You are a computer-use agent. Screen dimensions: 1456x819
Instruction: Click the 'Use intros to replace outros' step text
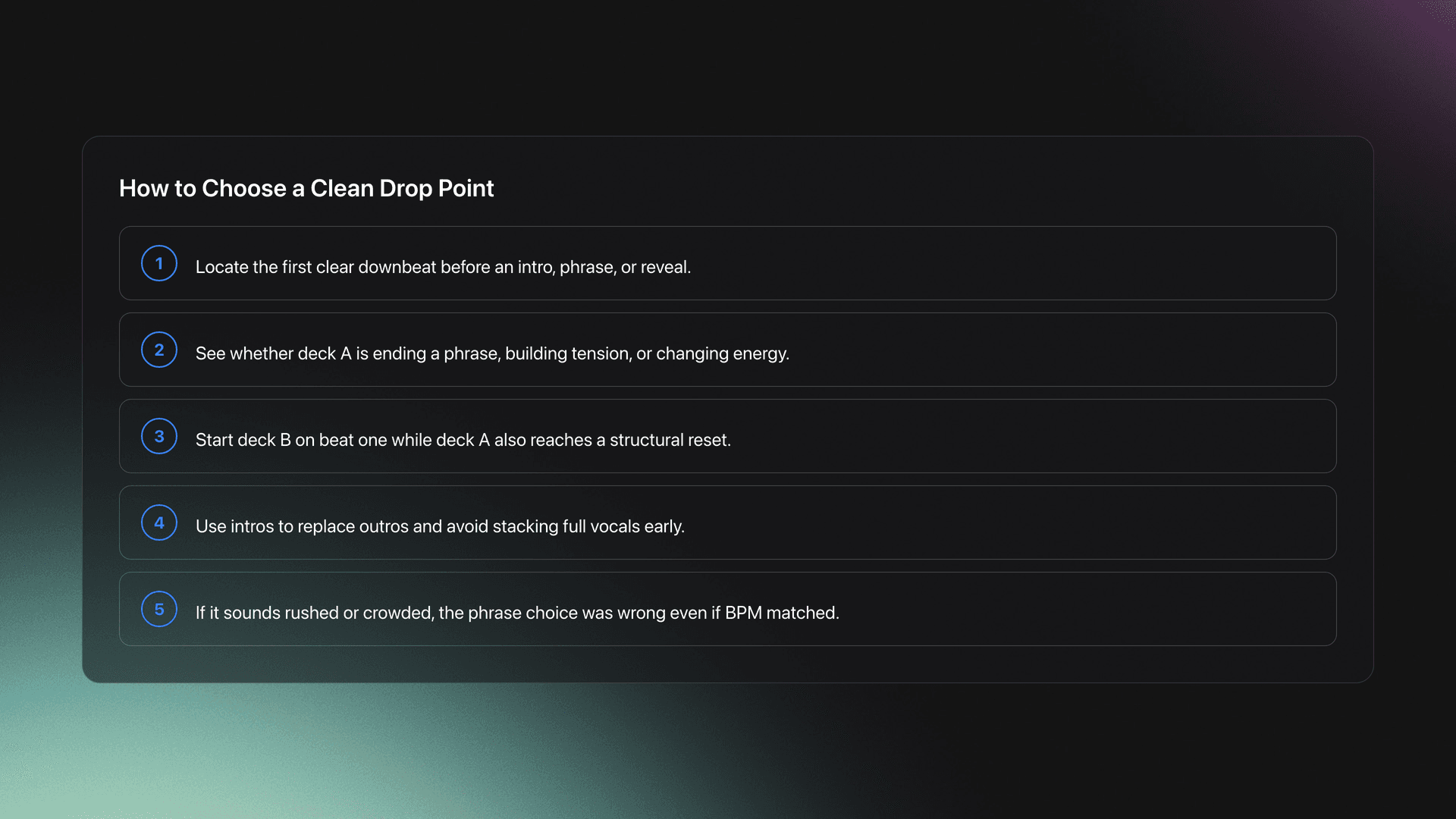point(440,526)
